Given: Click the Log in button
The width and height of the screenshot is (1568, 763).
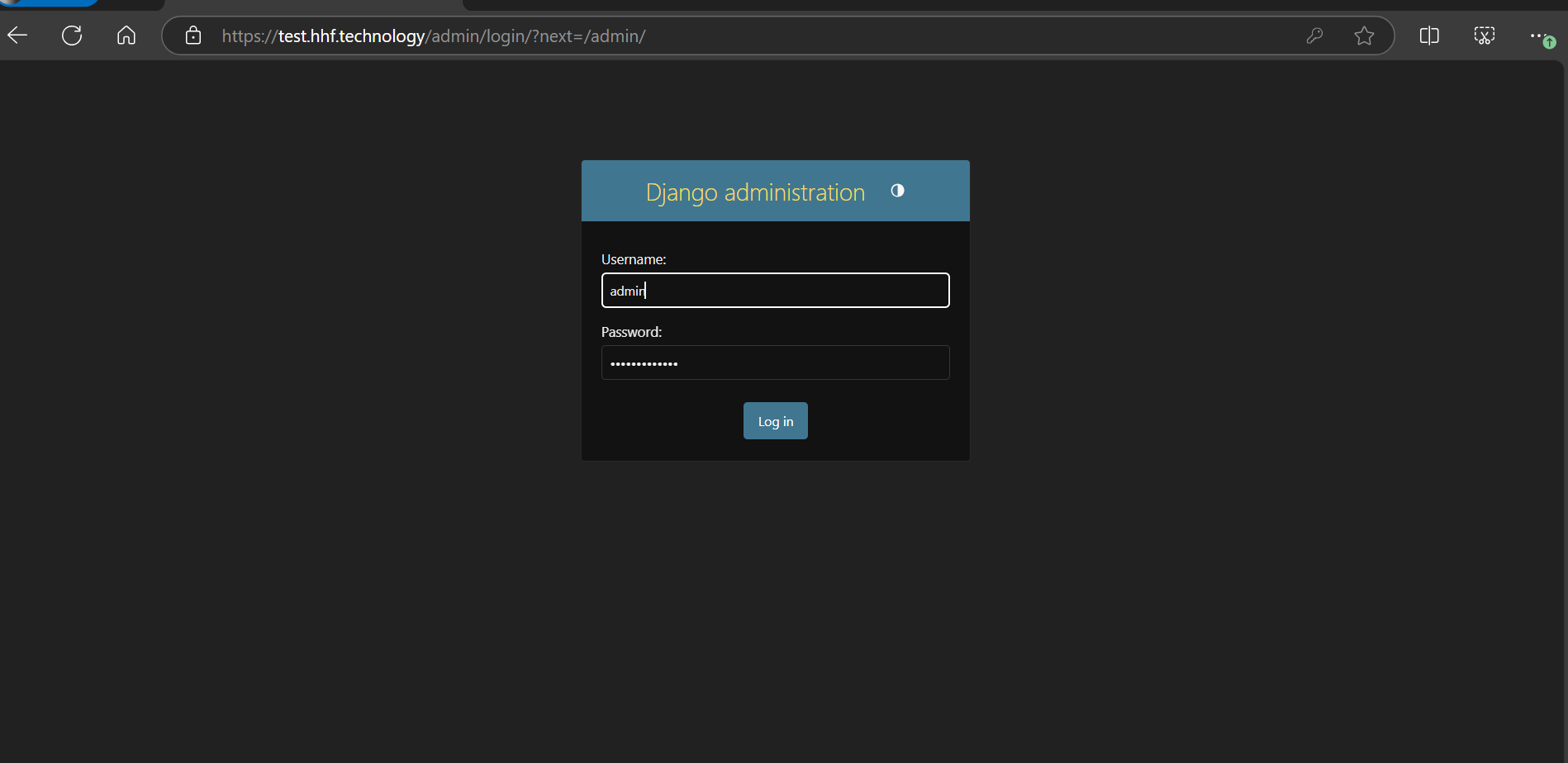Looking at the screenshot, I should [776, 421].
